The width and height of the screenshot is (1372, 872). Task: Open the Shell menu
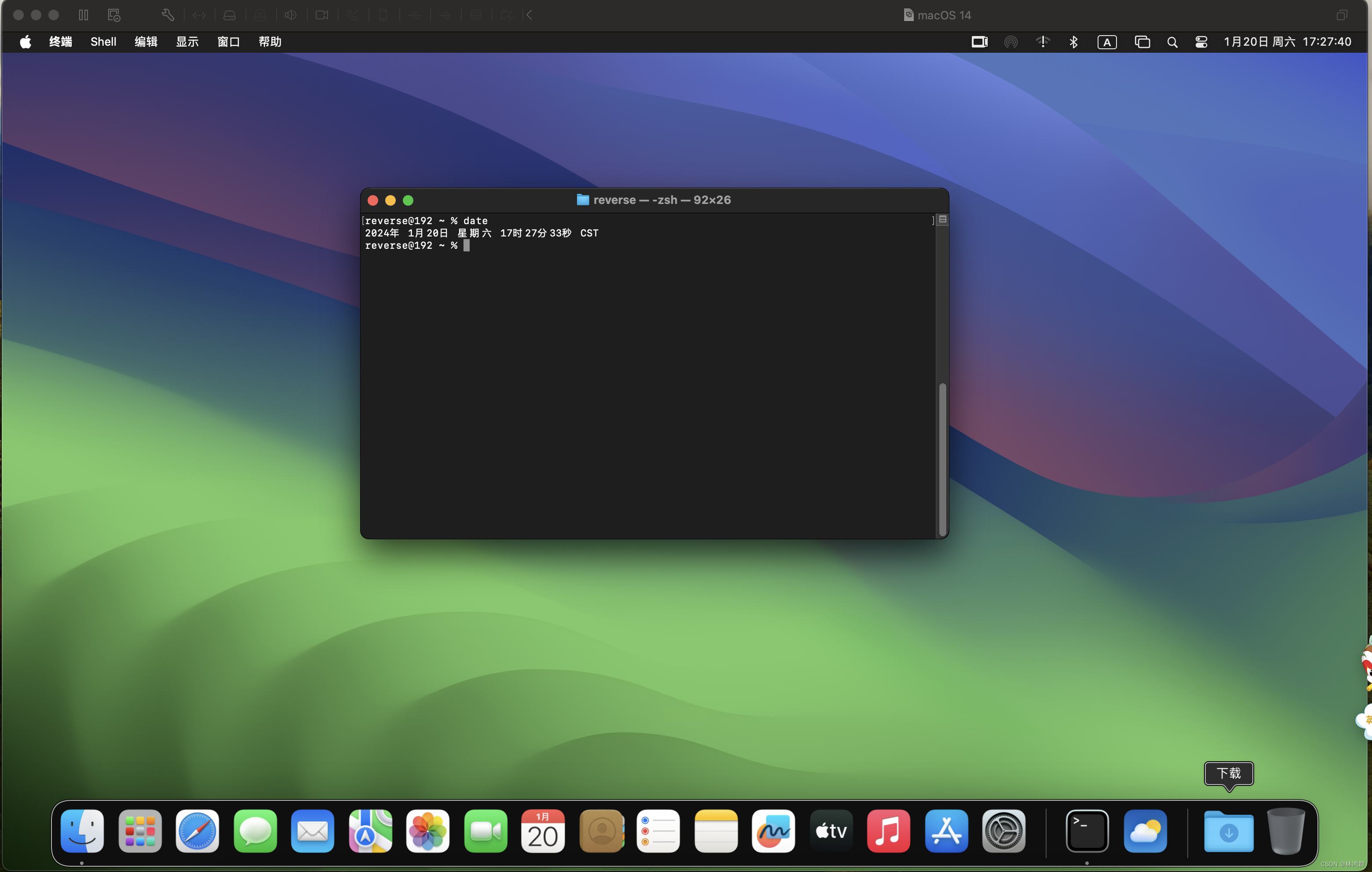coord(103,42)
